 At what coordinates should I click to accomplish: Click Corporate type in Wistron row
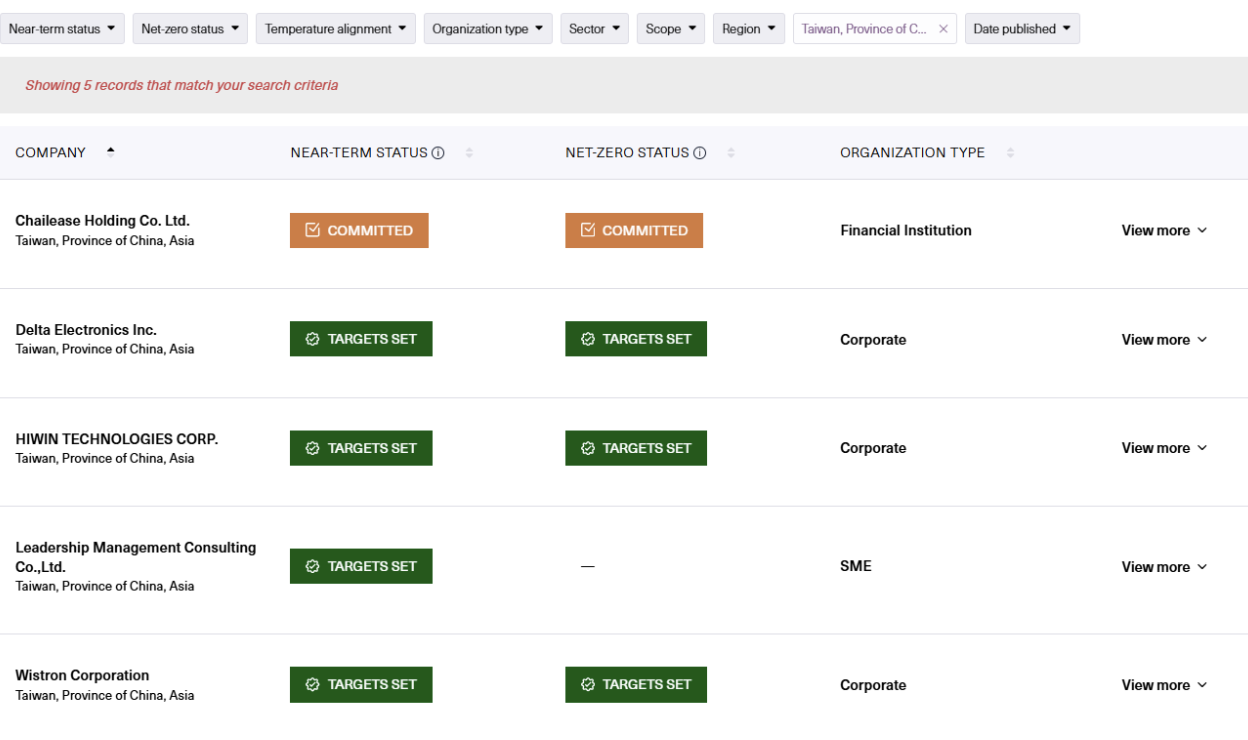[873, 685]
